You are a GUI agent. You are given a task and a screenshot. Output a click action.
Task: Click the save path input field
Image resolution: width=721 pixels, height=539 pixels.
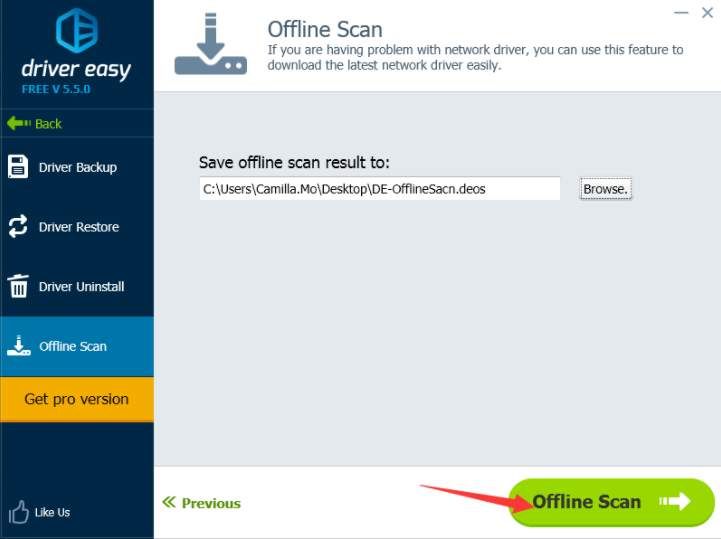379,189
